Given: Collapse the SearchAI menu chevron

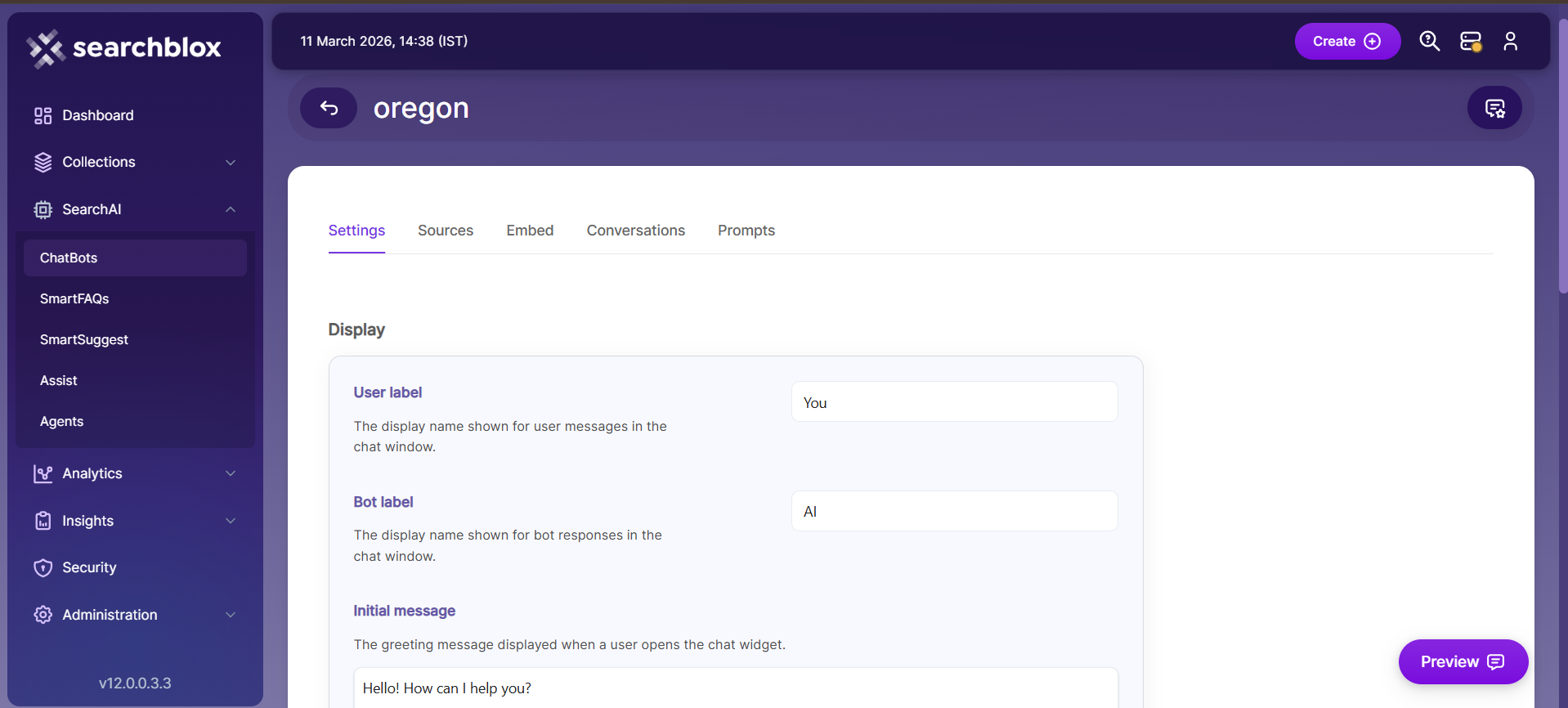Looking at the screenshot, I should point(231,209).
